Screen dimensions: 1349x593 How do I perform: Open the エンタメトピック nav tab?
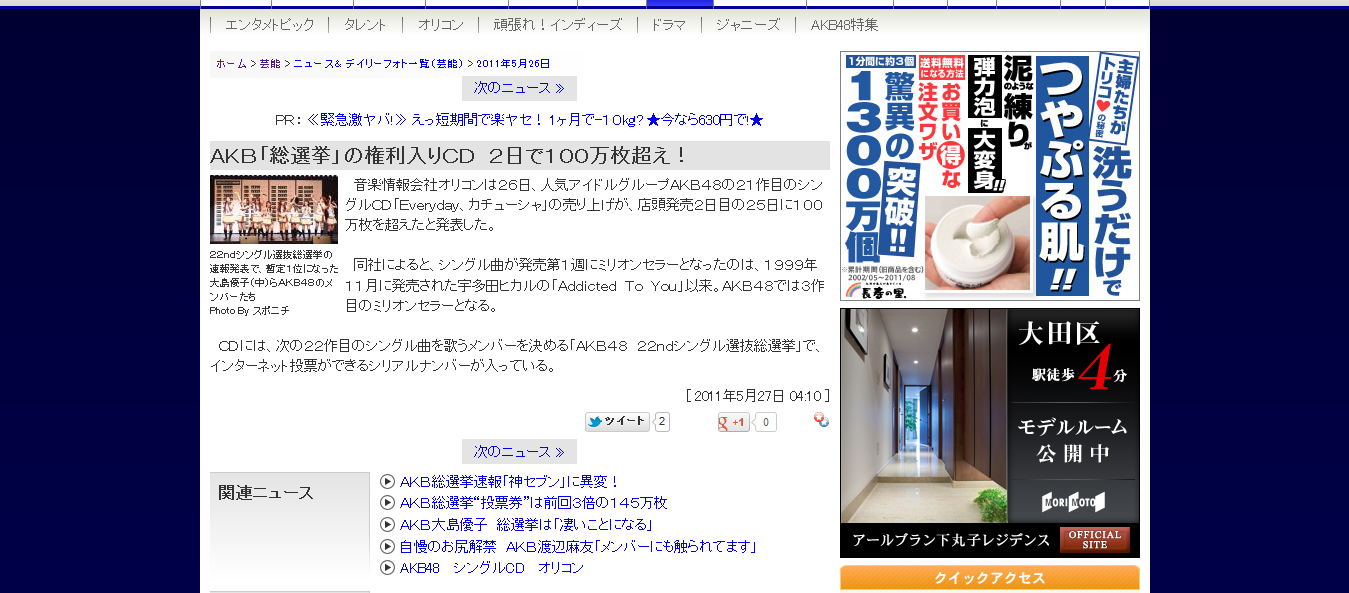[x=269, y=25]
